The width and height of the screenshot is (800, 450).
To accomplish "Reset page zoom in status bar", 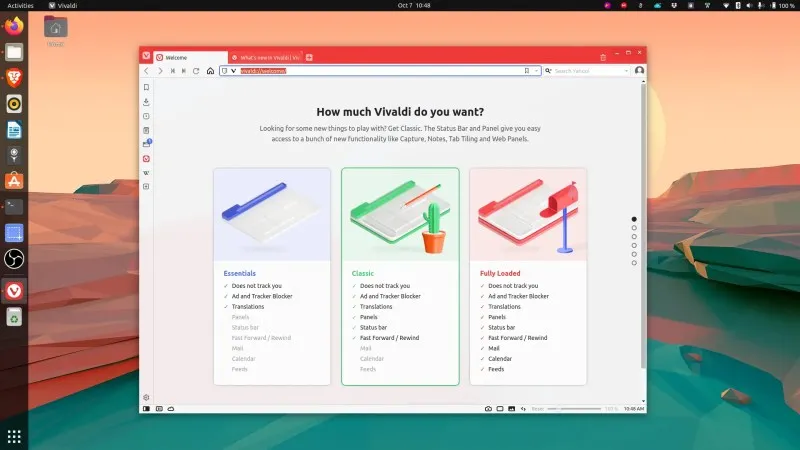I will 538,409.
